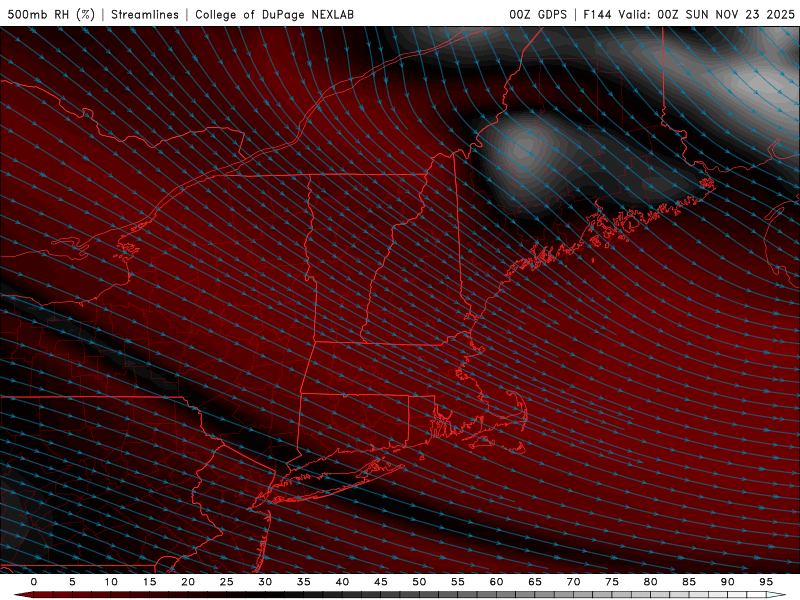
Task: Click the "500mb RH (%)" title text
Action: pos(51,14)
